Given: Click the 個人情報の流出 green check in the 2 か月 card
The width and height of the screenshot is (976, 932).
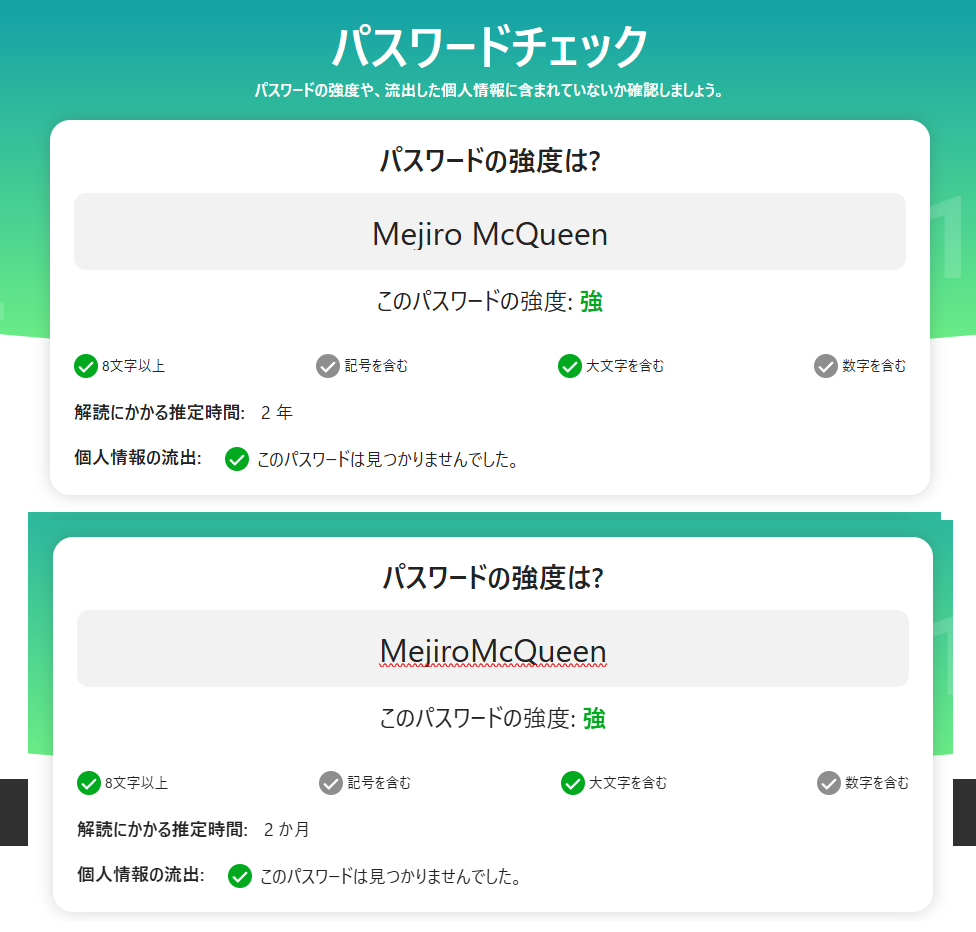Looking at the screenshot, I should tap(239, 877).
